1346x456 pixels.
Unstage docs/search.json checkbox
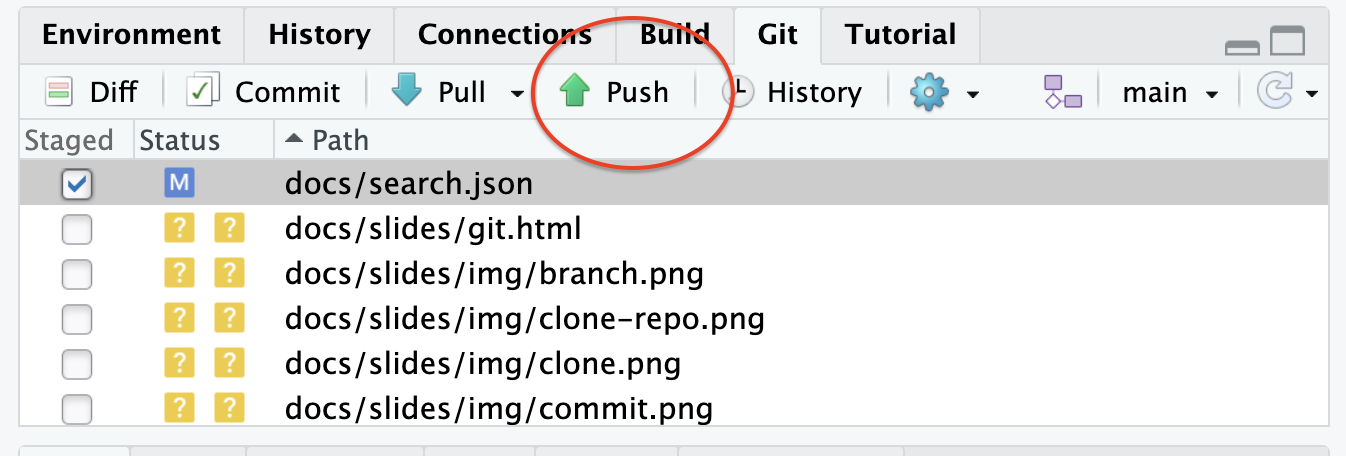pos(77,185)
